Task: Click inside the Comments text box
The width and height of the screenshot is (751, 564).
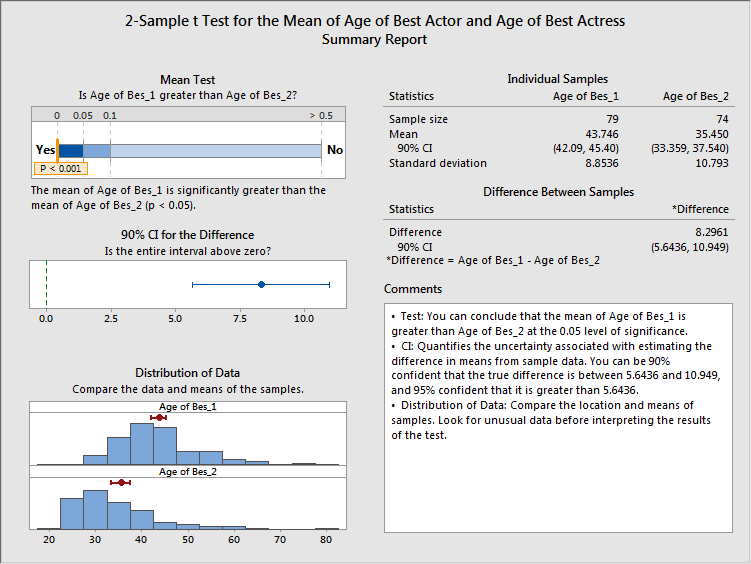Action: click(557, 480)
